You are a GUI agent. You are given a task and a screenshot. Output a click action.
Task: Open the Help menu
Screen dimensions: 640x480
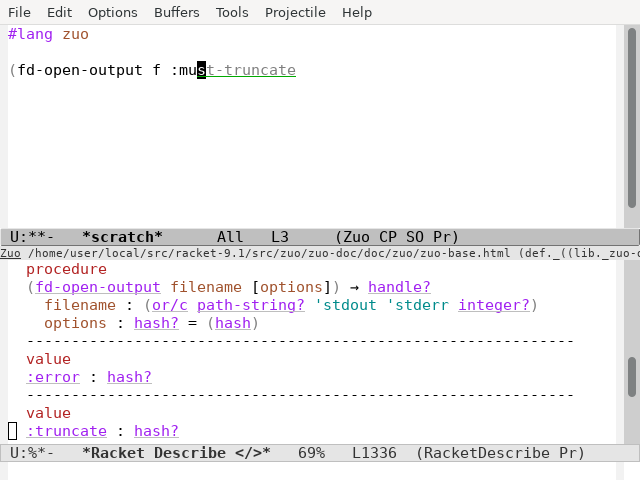(x=357, y=12)
